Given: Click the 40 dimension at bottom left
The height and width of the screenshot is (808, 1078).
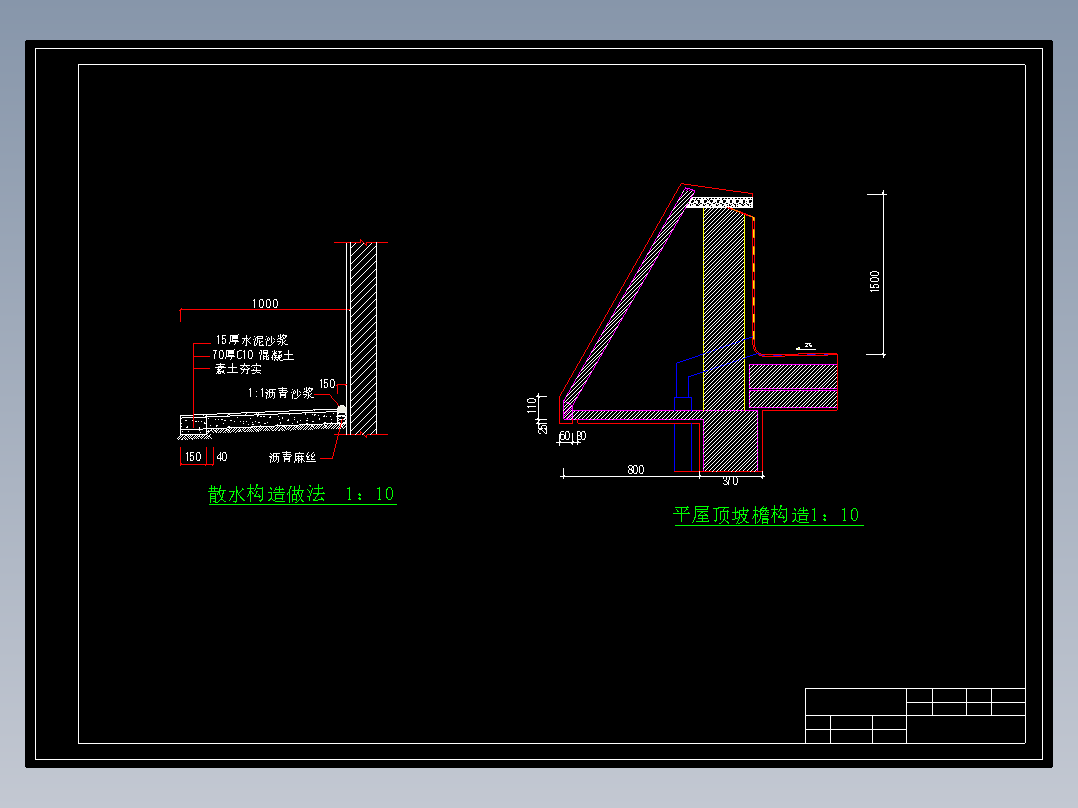Looking at the screenshot, I should pyautogui.click(x=222, y=456).
